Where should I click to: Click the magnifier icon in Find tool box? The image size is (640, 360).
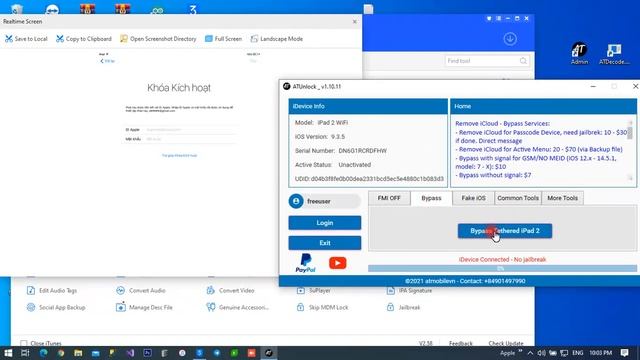click(x=523, y=61)
